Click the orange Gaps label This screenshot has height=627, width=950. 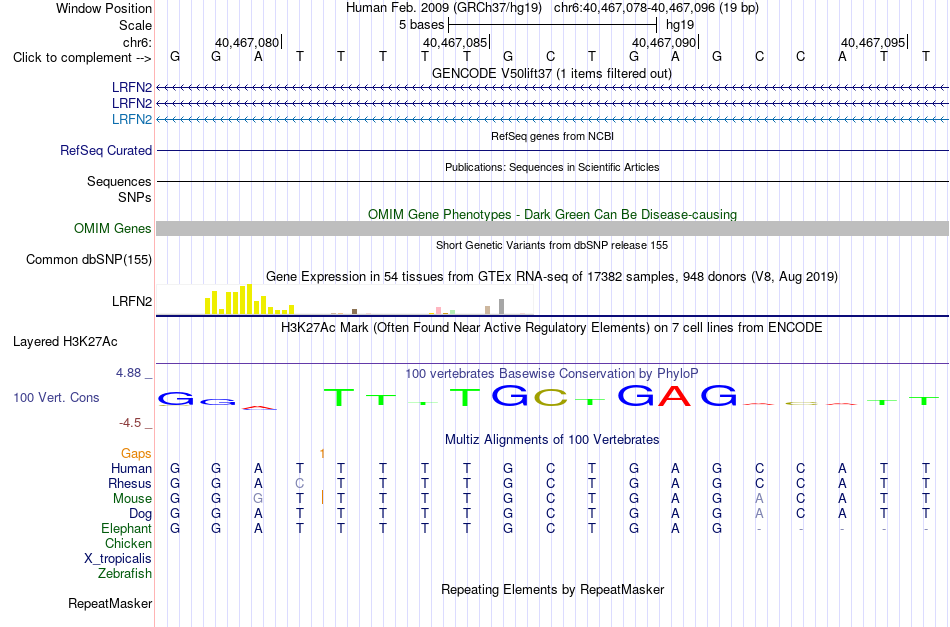[136, 453]
